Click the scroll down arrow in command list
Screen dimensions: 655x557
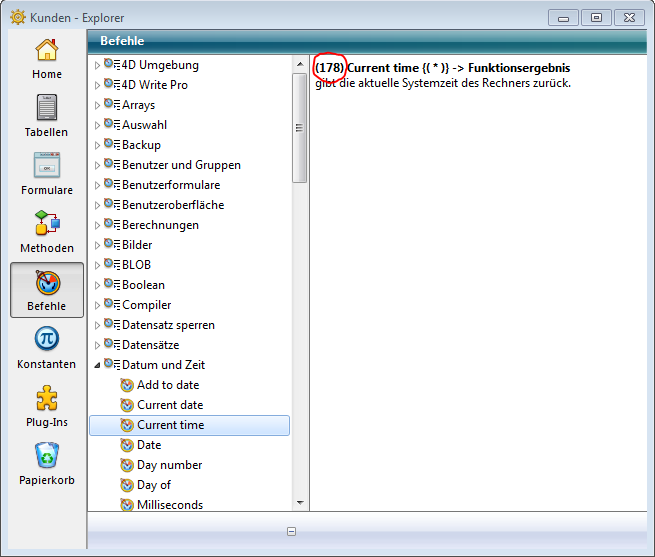[x=299, y=502]
